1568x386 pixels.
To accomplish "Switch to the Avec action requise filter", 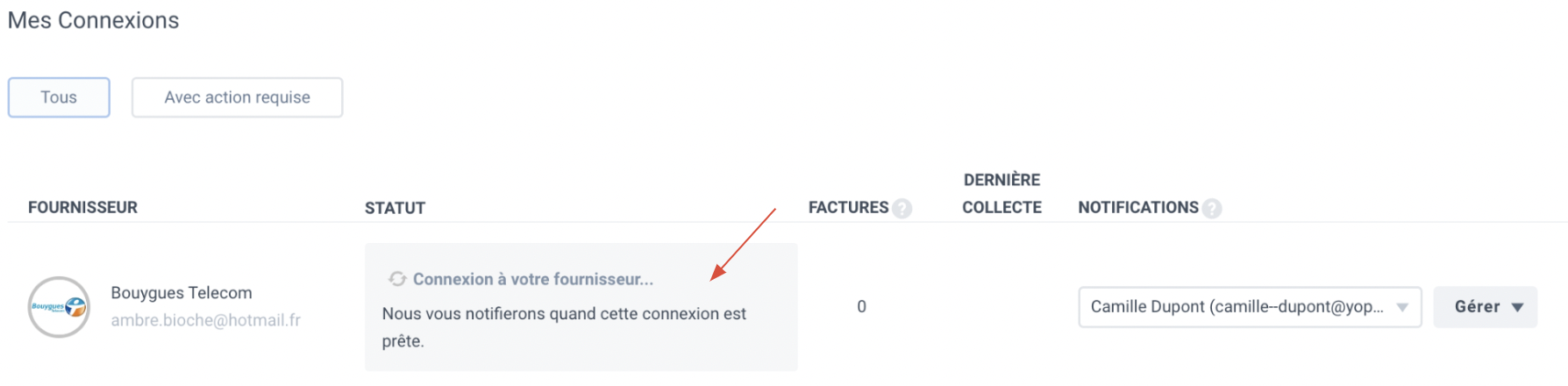I will click(237, 97).
